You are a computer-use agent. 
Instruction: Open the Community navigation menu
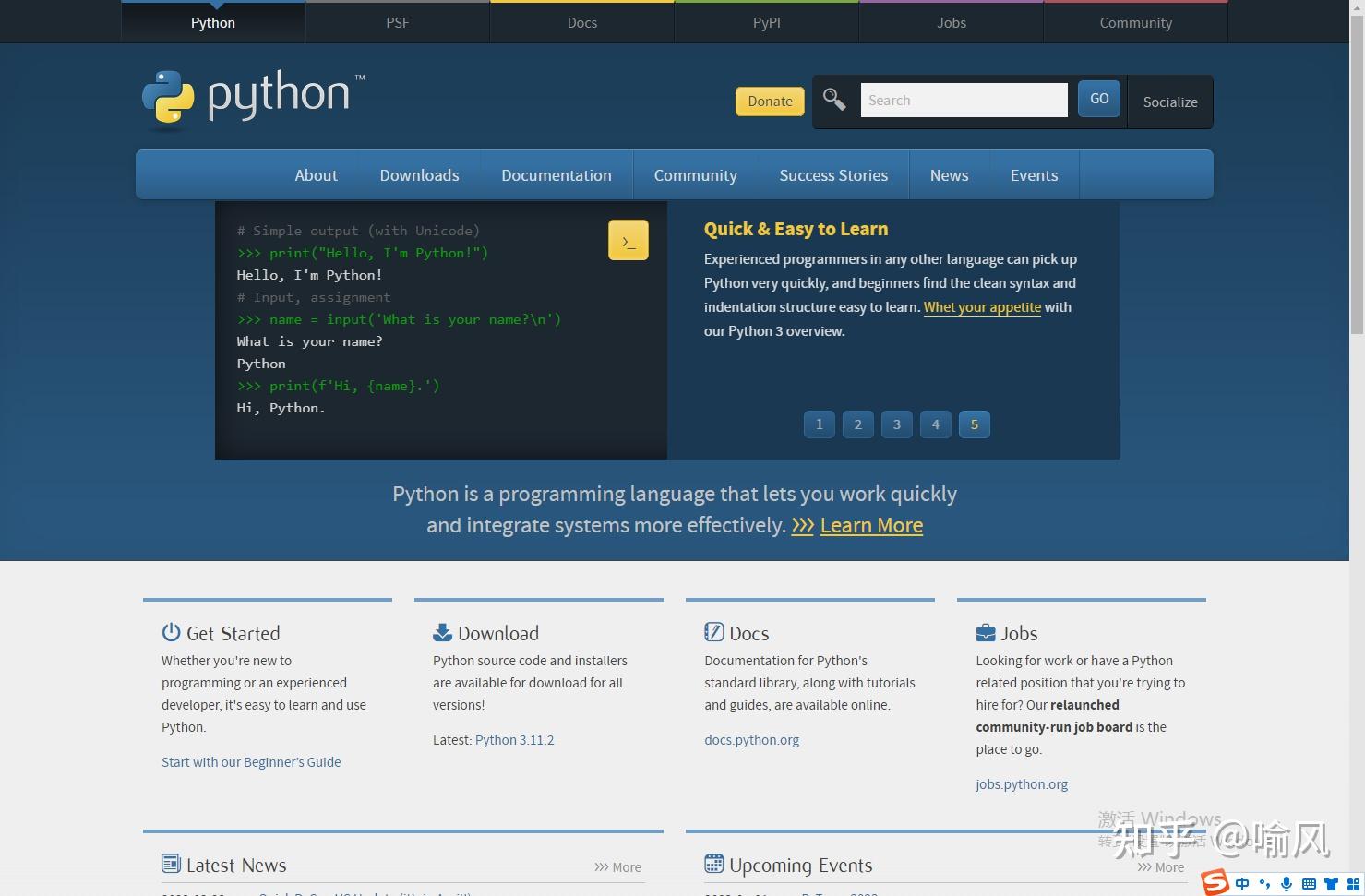coord(695,174)
